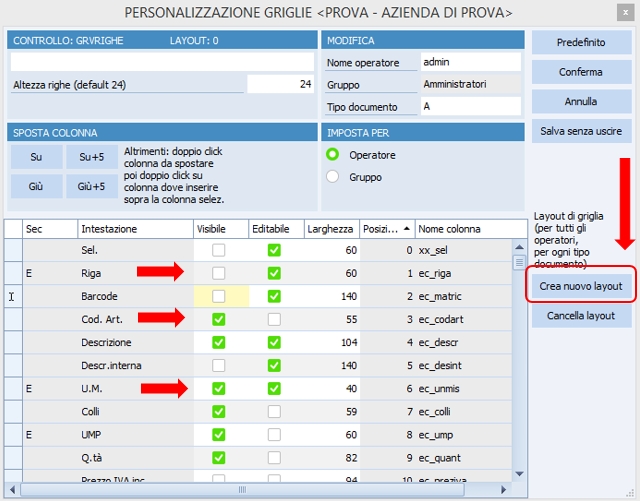Uncheck Editabile for Descr.interna row
Image resolution: width=640 pixels, height=501 pixels.
tap(274, 365)
